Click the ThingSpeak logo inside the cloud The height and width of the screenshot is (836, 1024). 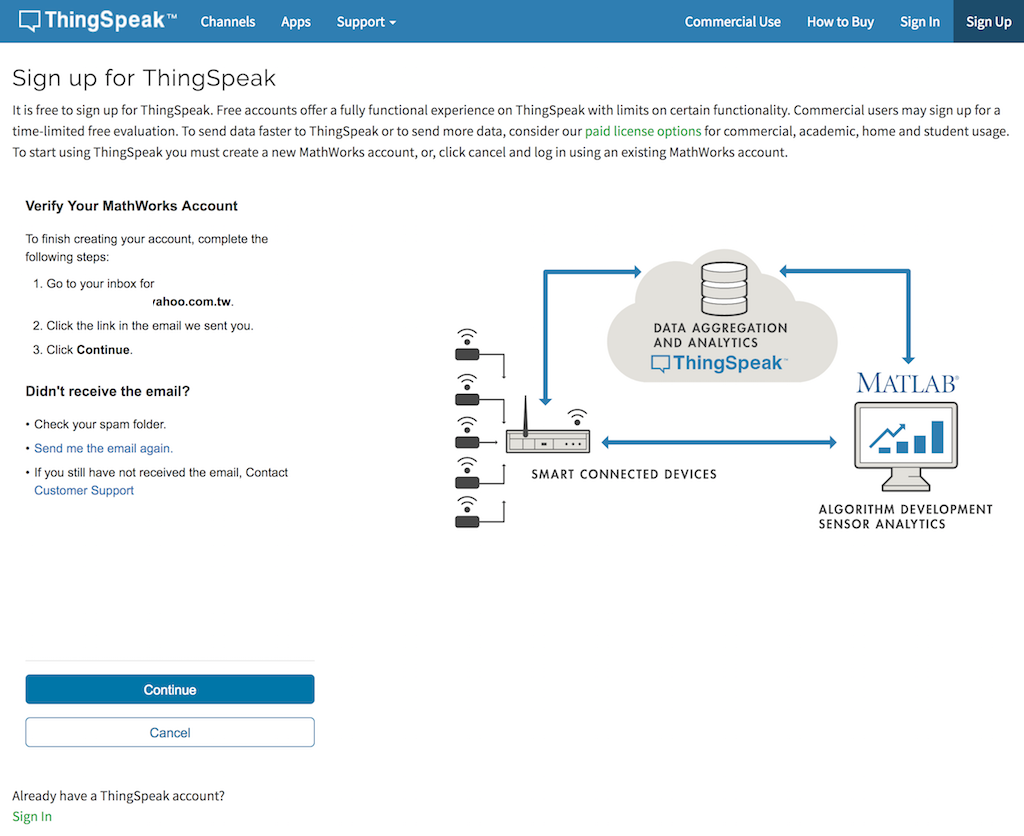click(719, 363)
